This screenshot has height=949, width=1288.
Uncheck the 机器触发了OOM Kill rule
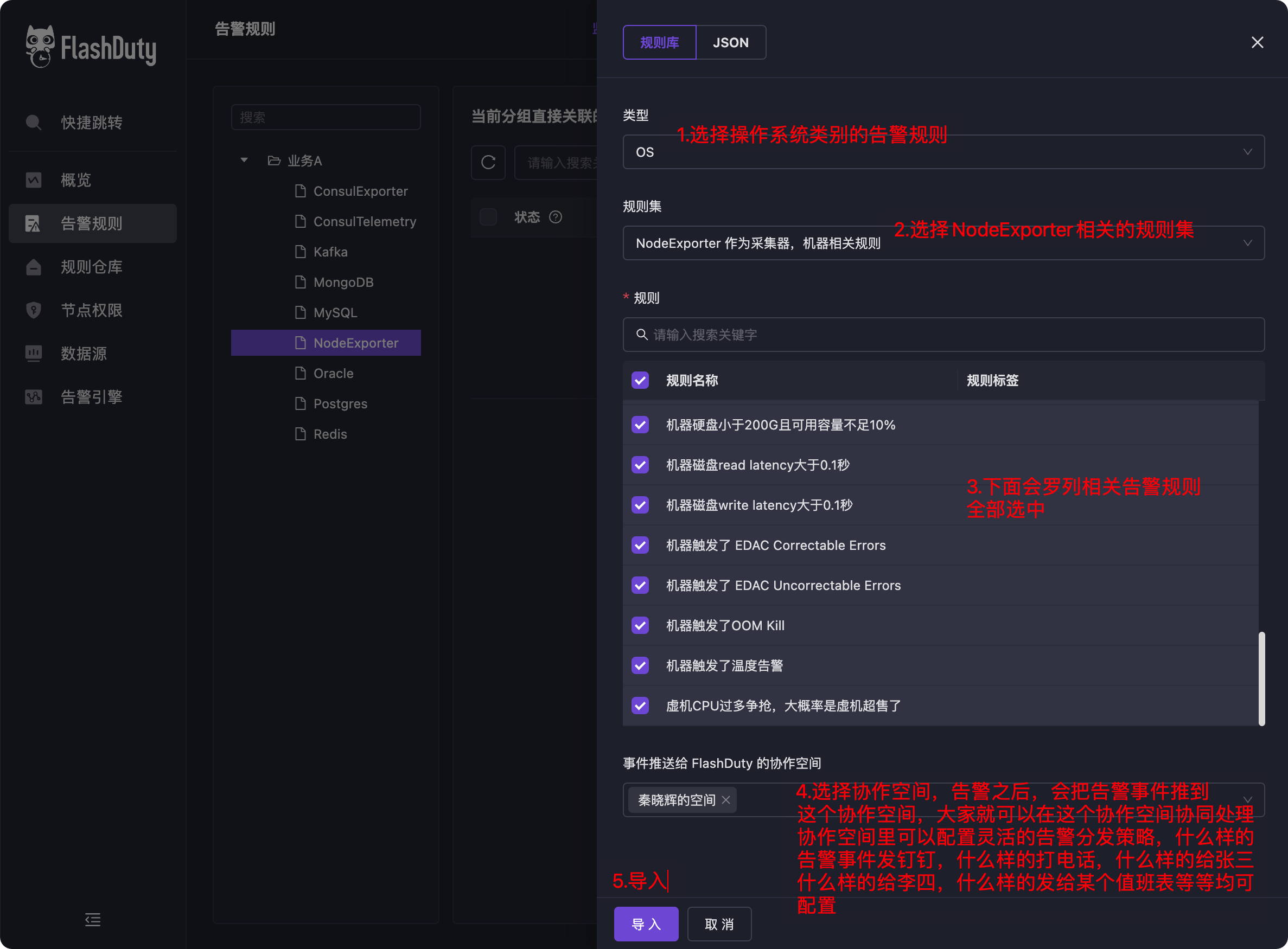(x=640, y=626)
